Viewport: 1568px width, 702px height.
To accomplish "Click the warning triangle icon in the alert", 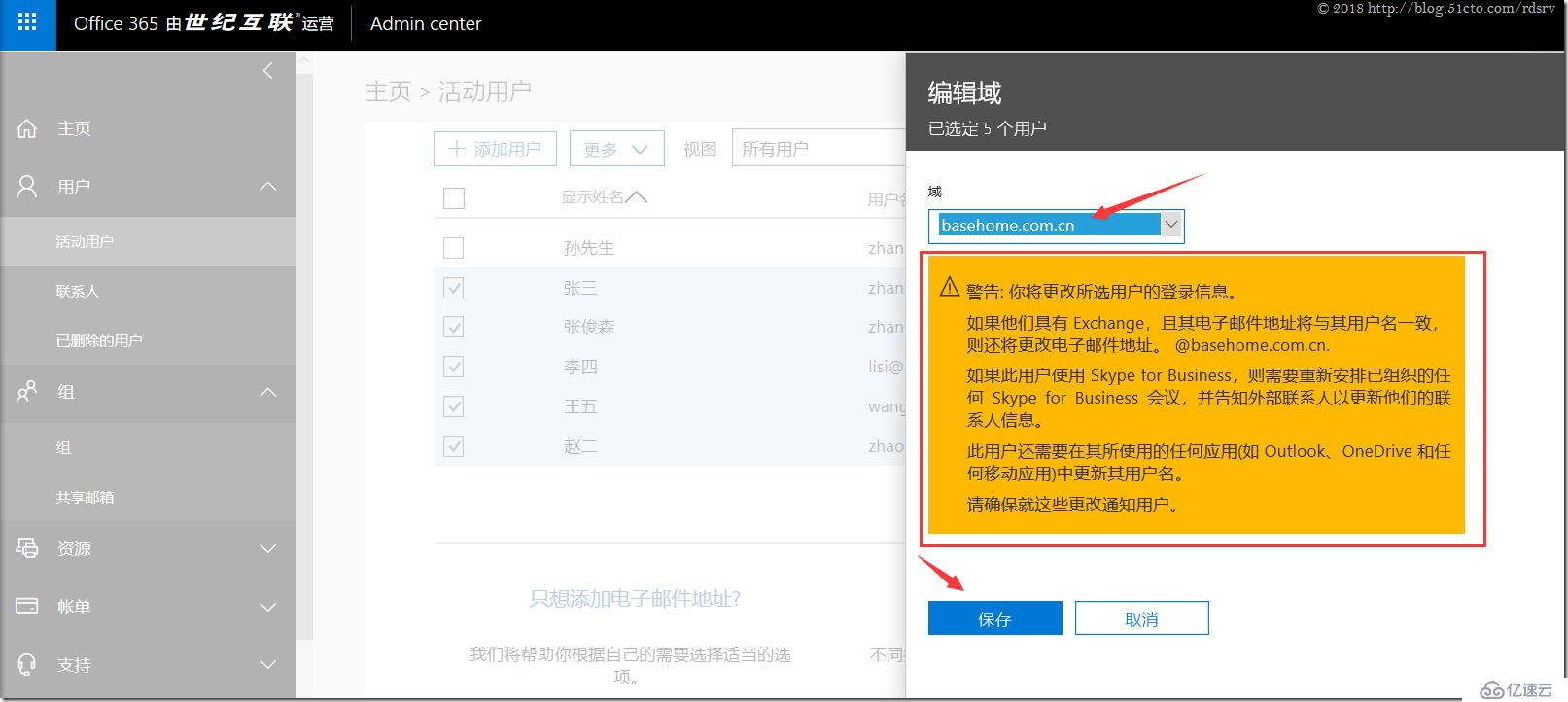I will click(950, 287).
